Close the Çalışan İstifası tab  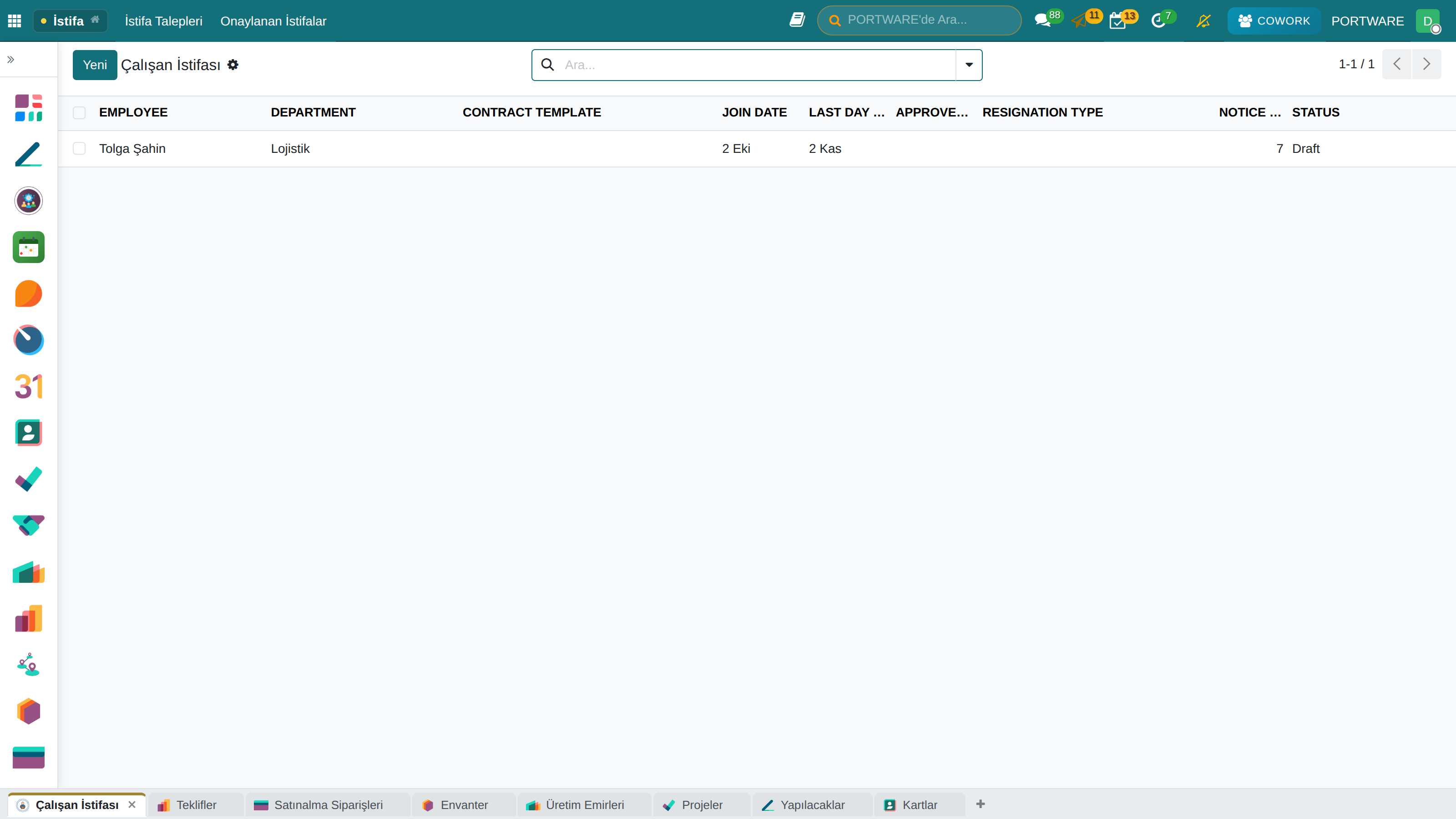[132, 804]
